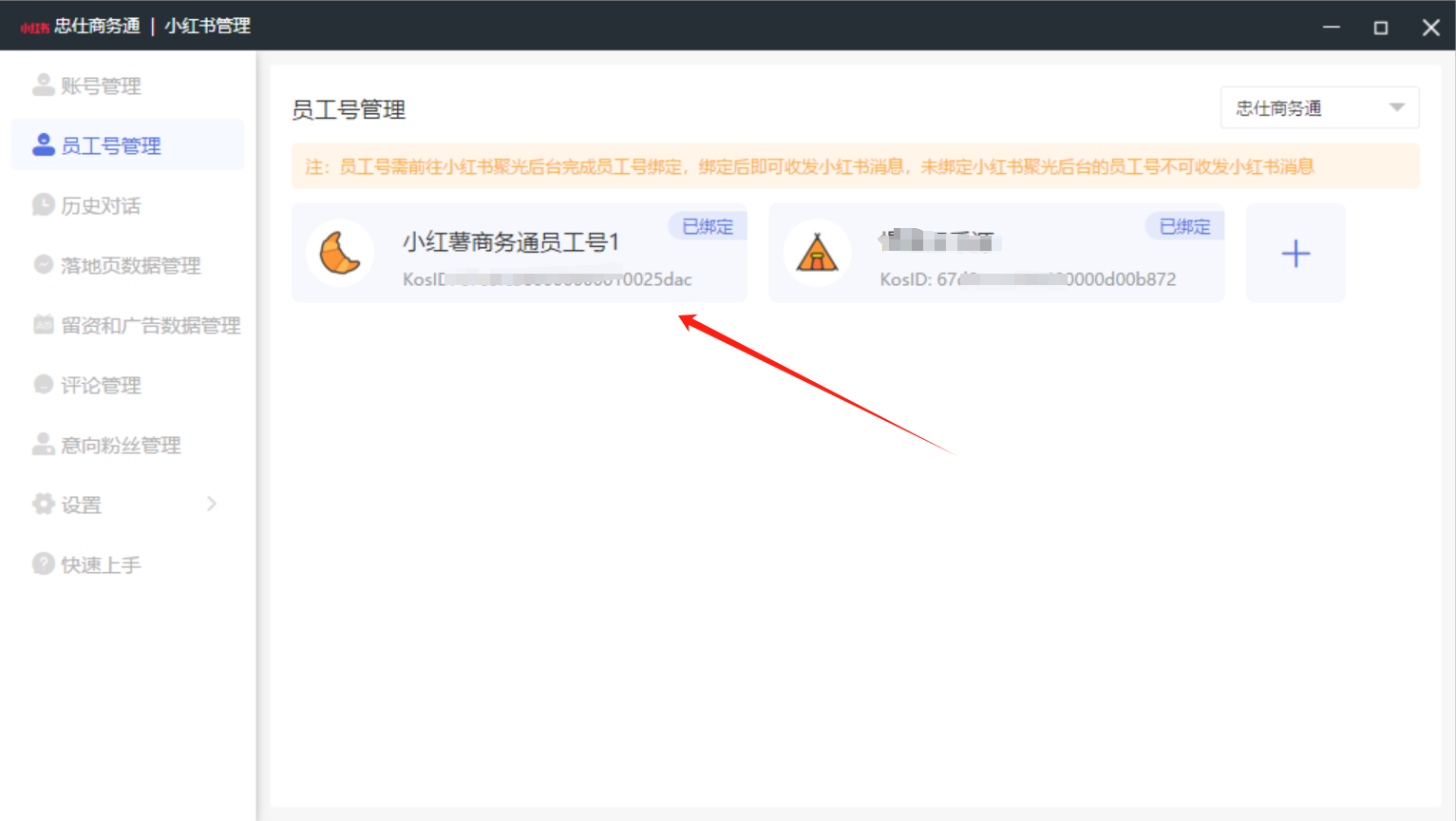
Task: Click the 员工号管理 page heading
Action: (349, 110)
